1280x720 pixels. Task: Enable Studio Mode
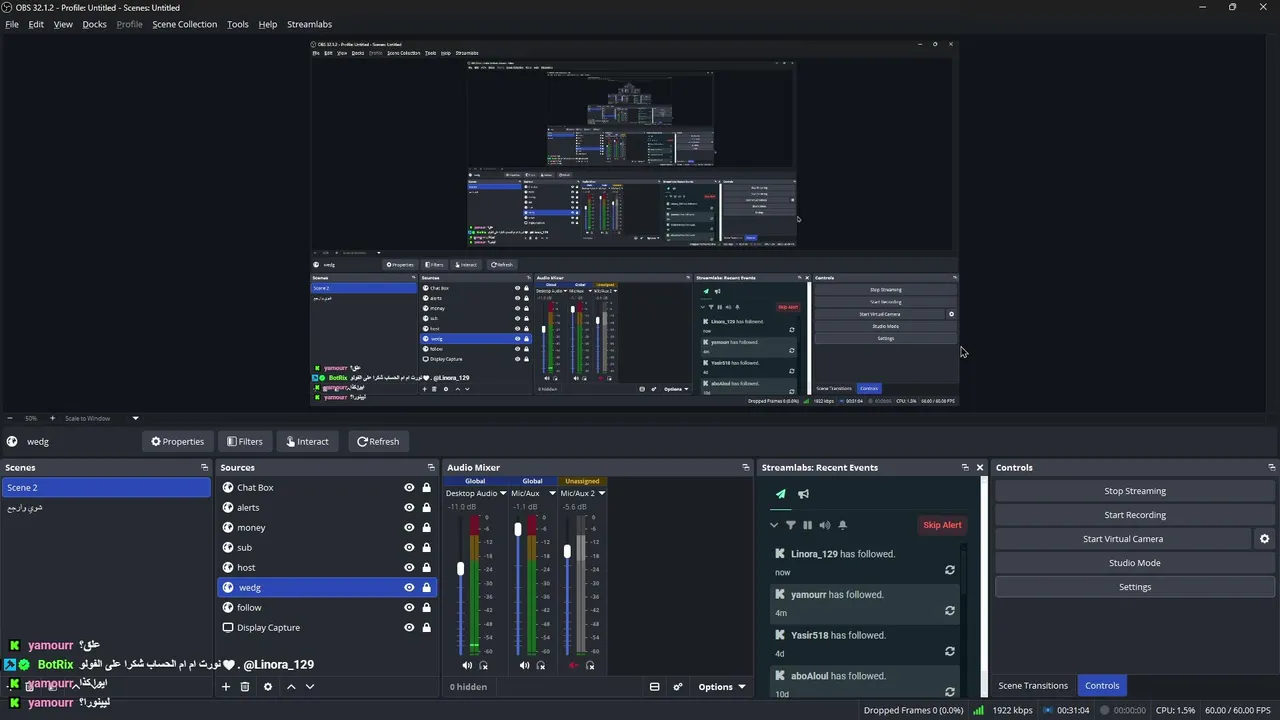1135,563
